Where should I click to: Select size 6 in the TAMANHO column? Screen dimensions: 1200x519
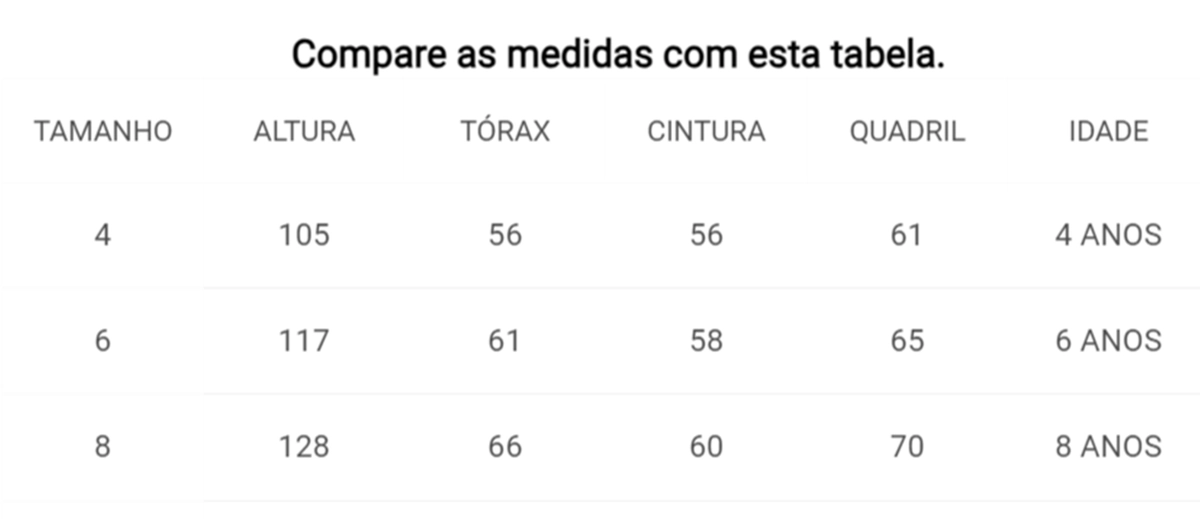pyautogui.click(x=102, y=340)
